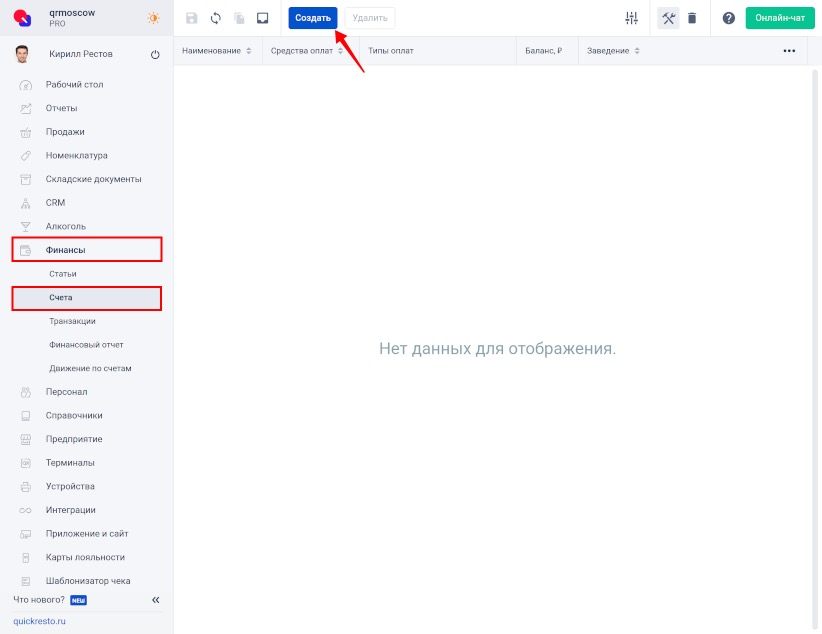Viewport: 822px width, 634px height.
Task: Expand the Предприятие section
Action: (74, 439)
